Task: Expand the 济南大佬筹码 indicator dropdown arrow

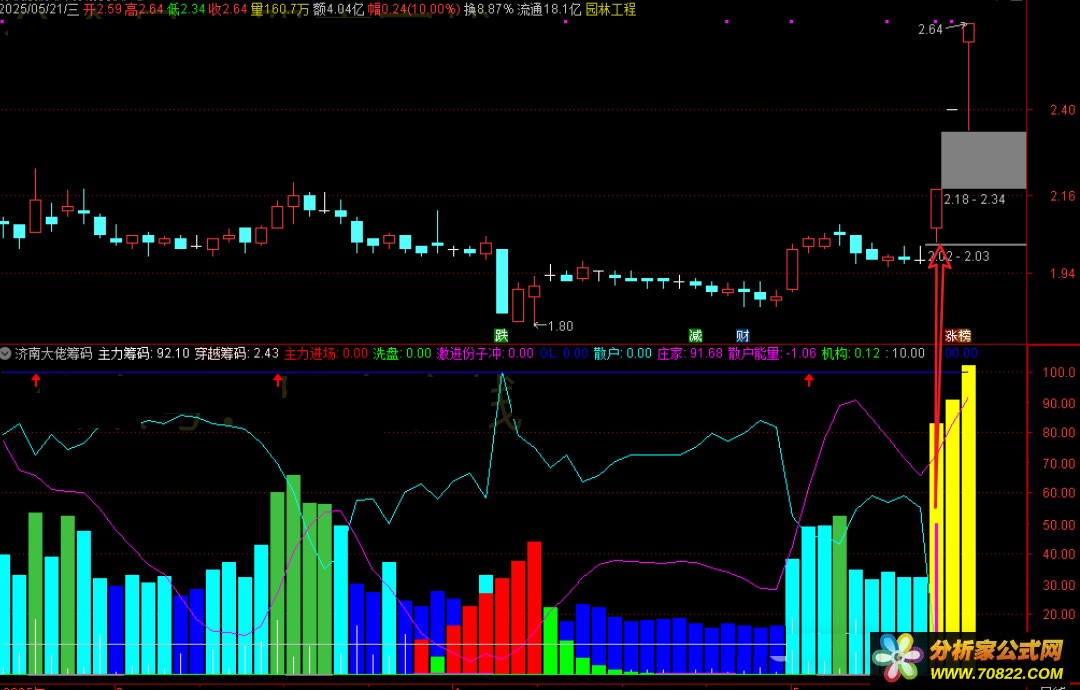Action: (x=6, y=353)
